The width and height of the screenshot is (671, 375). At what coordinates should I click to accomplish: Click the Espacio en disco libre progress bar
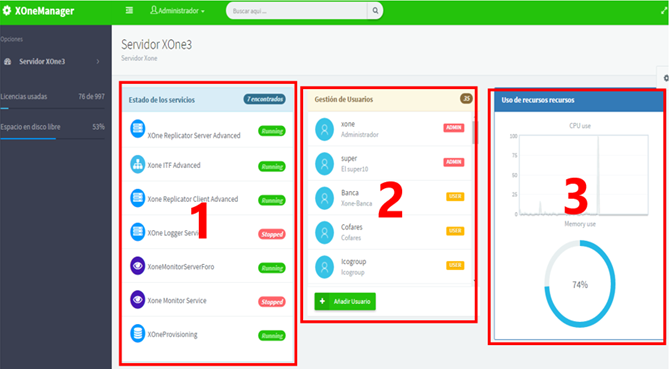click(x=53, y=139)
